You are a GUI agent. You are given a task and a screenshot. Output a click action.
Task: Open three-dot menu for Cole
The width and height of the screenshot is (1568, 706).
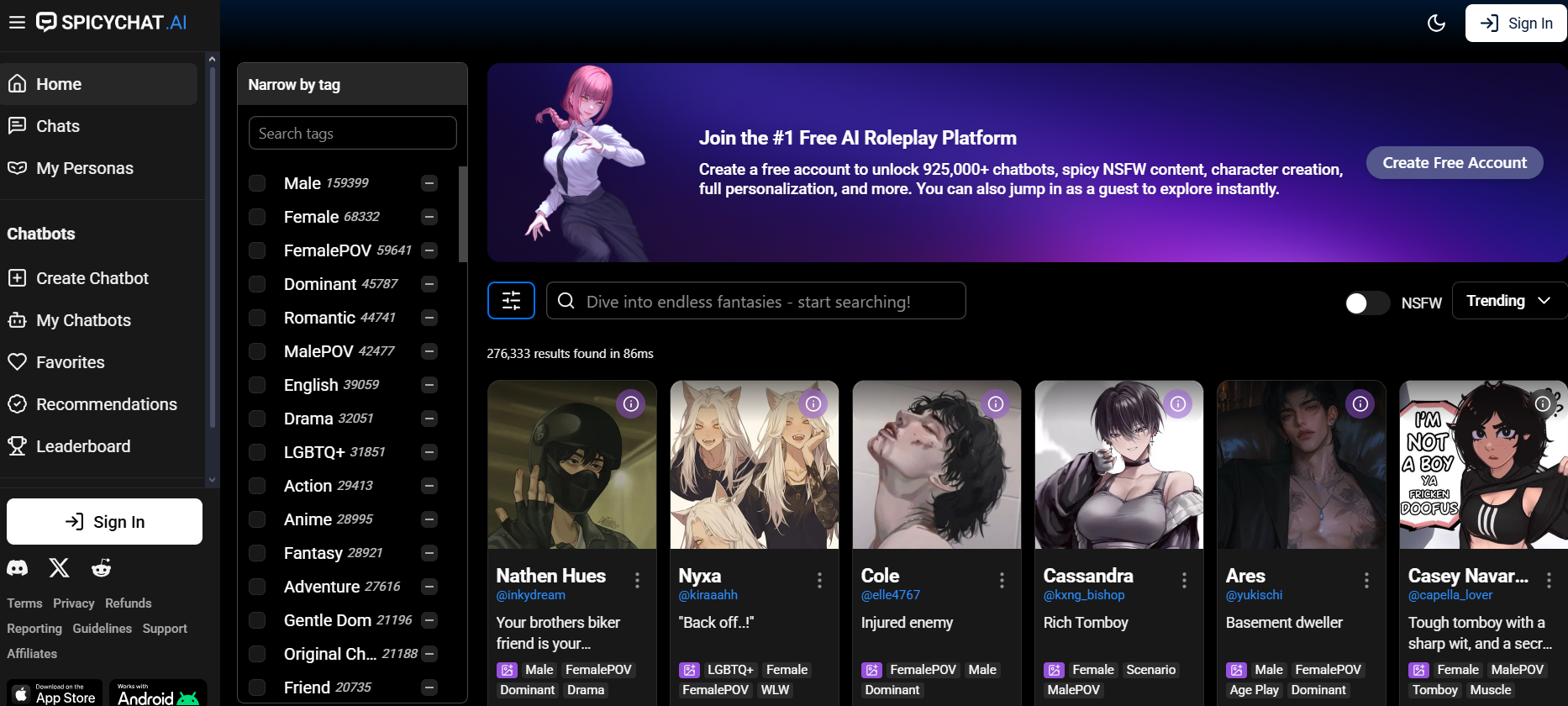point(1002,580)
